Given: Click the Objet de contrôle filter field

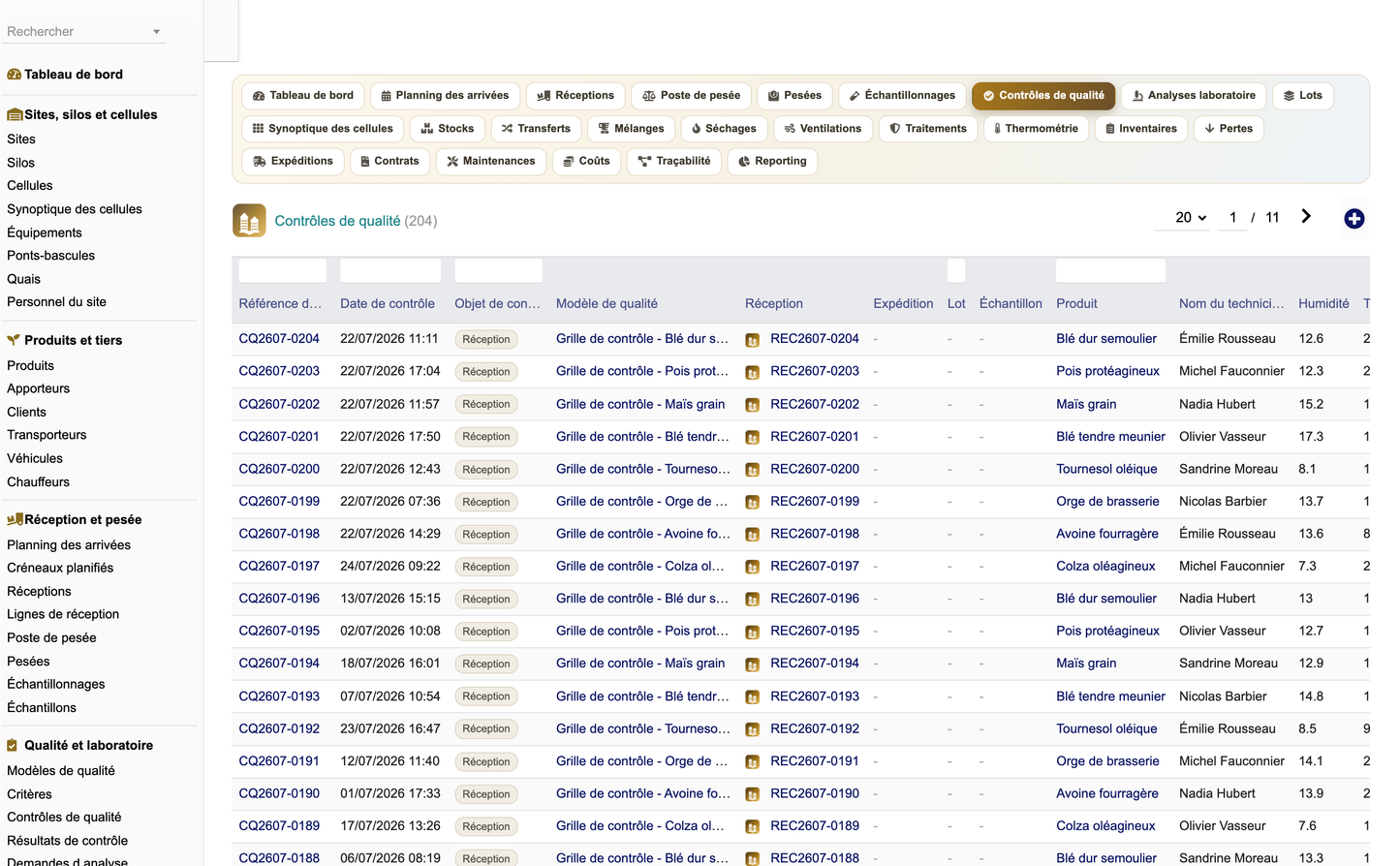Looking at the screenshot, I should [499, 270].
